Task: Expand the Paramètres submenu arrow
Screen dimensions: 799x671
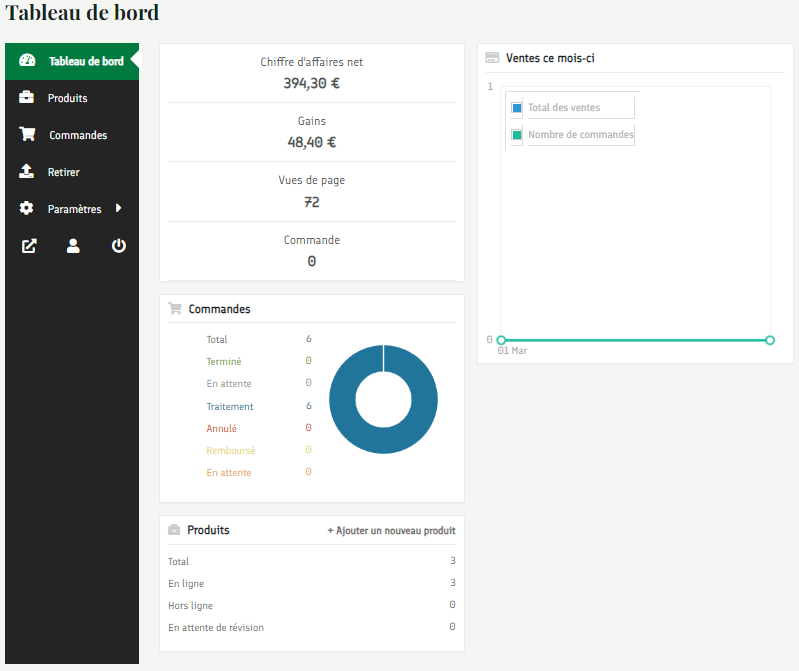Action: click(118, 209)
